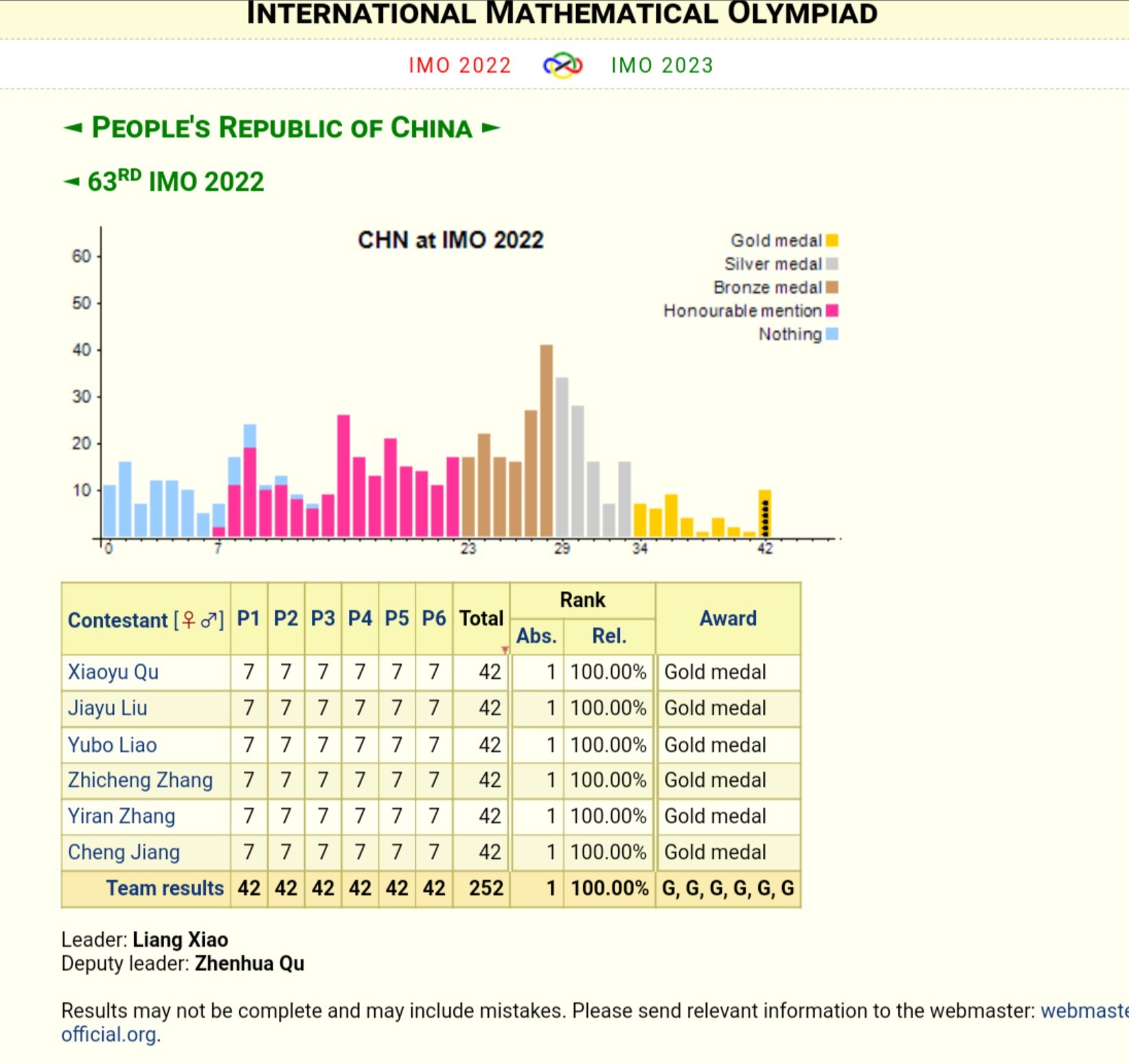Open the IMO 2023 link

coord(662,65)
